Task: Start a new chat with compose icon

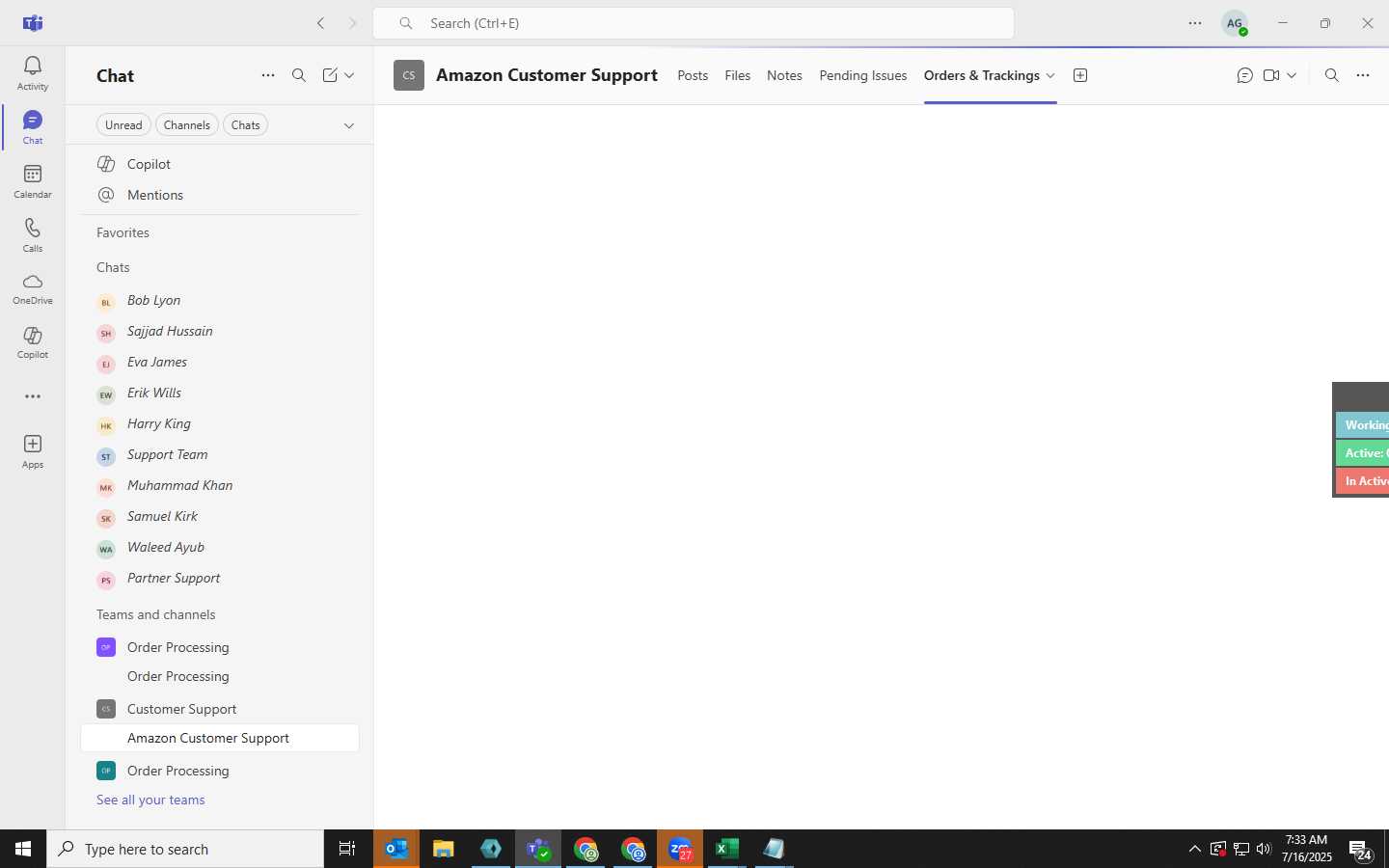Action: (x=330, y=75)
